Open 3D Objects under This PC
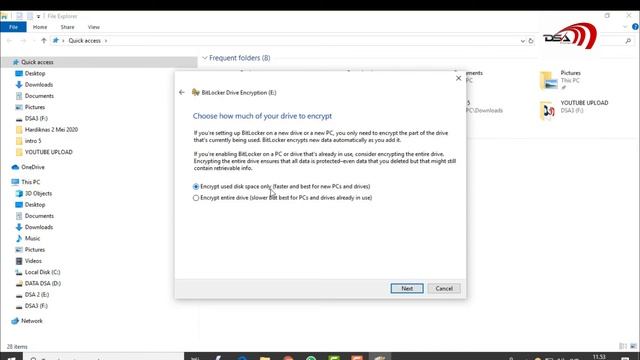 (38, 193)
